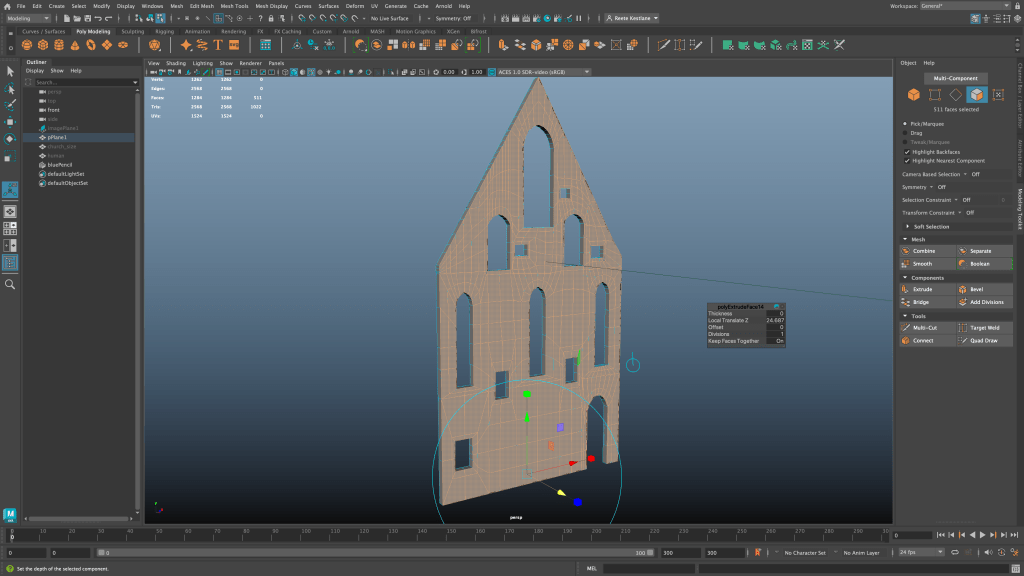
Task: Click the Select tool arrow in left toolbox
Action: pyautogui.click(x=10, y=71)
